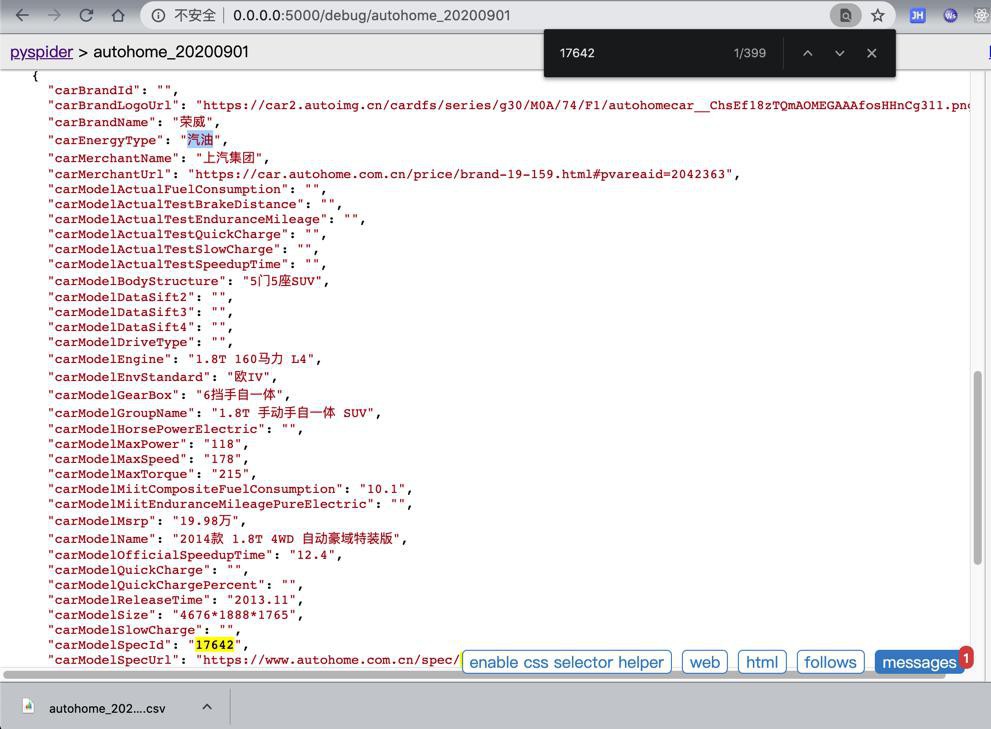Click the carModelMsrp value 19.98万

205,521
